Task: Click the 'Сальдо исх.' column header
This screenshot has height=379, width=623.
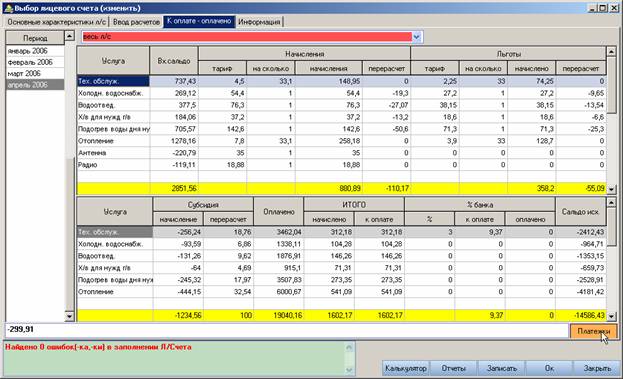Action: point(580,212)
